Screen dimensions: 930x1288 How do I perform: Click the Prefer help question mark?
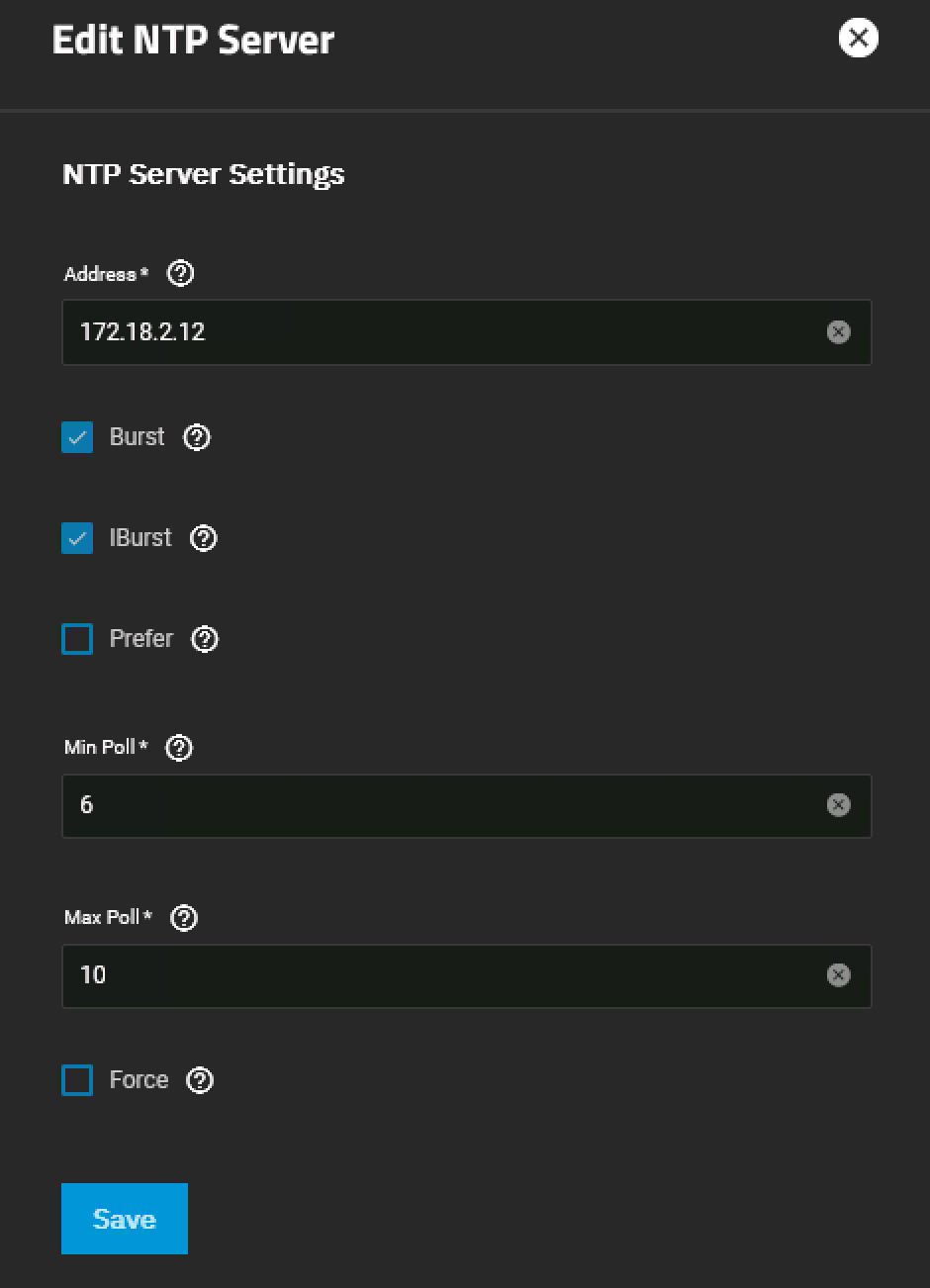tap(204, 639)
